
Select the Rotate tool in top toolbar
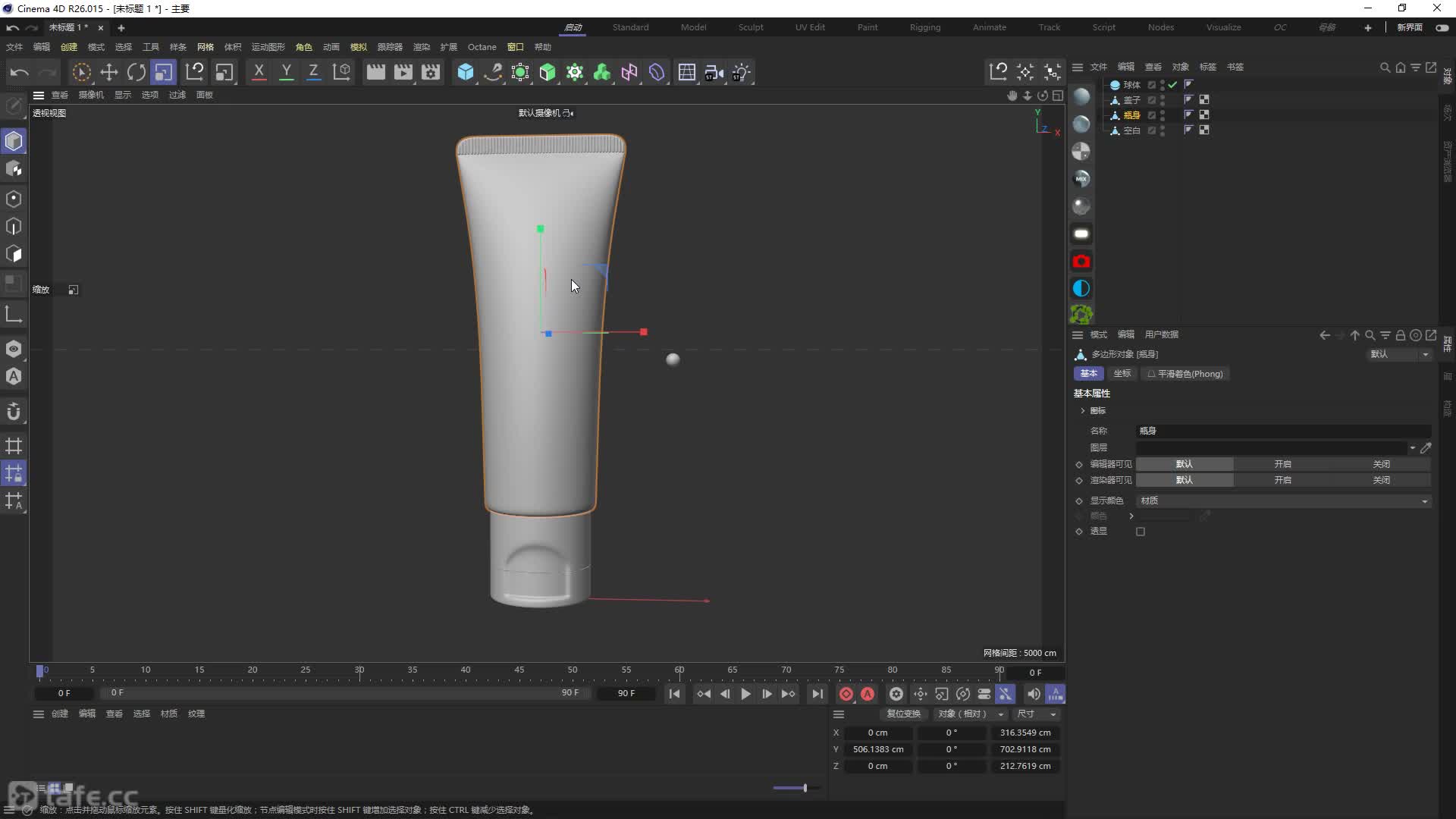tap(136, 72)
